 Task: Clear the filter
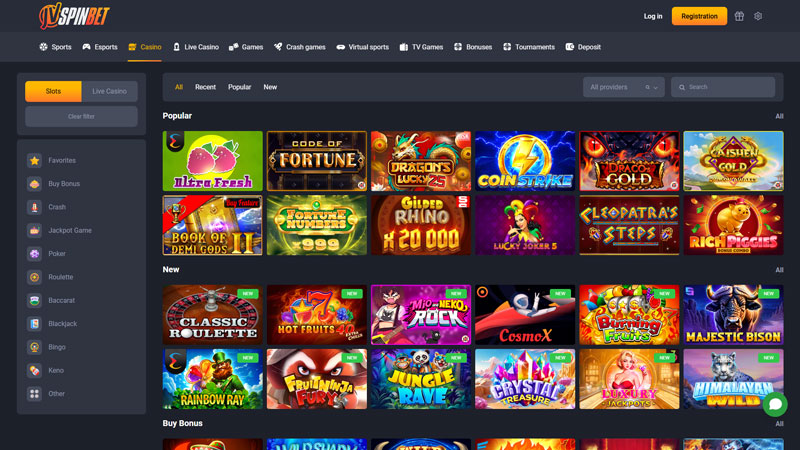[81, 116]
